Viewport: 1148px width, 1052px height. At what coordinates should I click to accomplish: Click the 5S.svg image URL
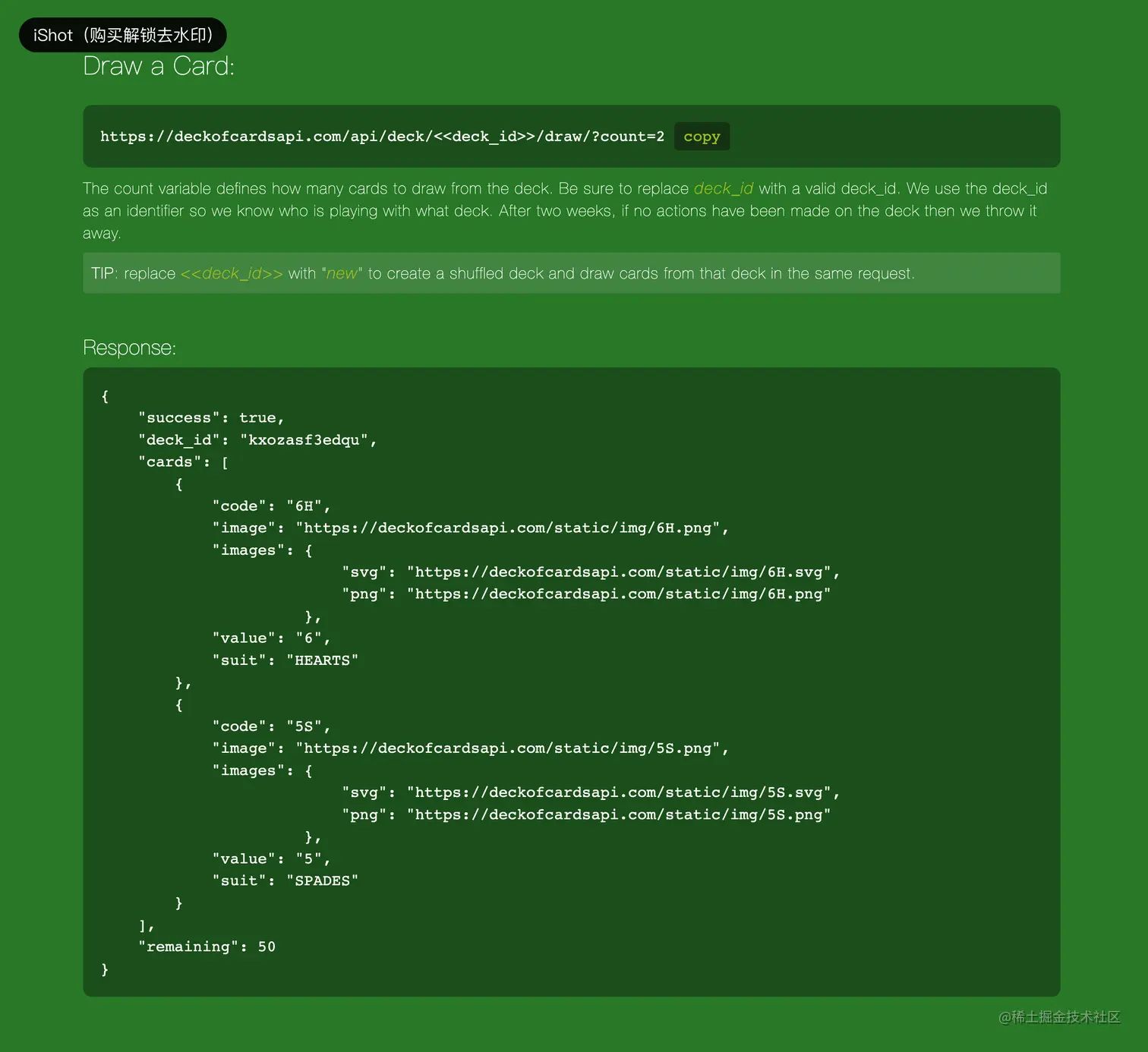[x=622, y=792]
